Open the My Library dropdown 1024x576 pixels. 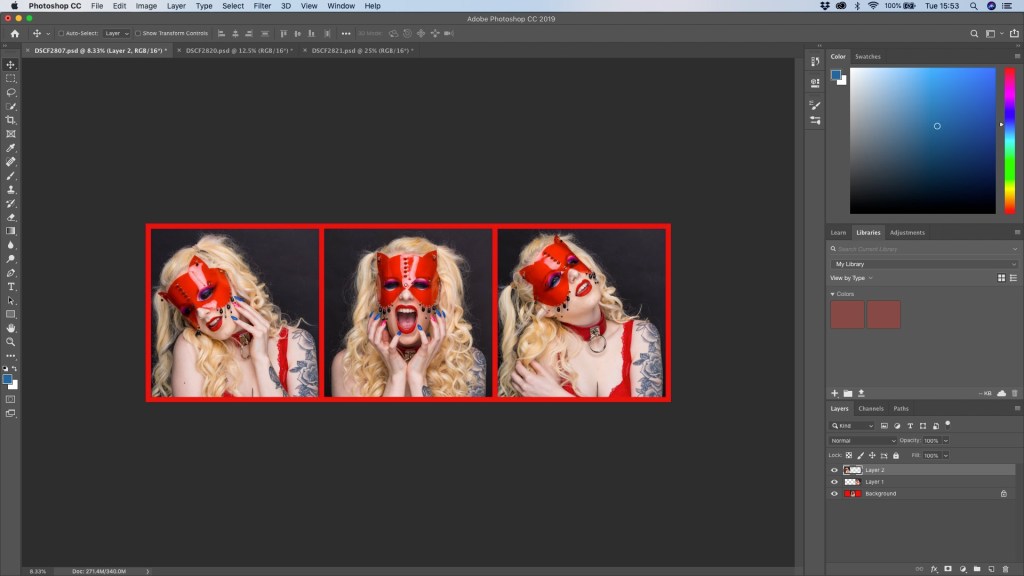924,264
